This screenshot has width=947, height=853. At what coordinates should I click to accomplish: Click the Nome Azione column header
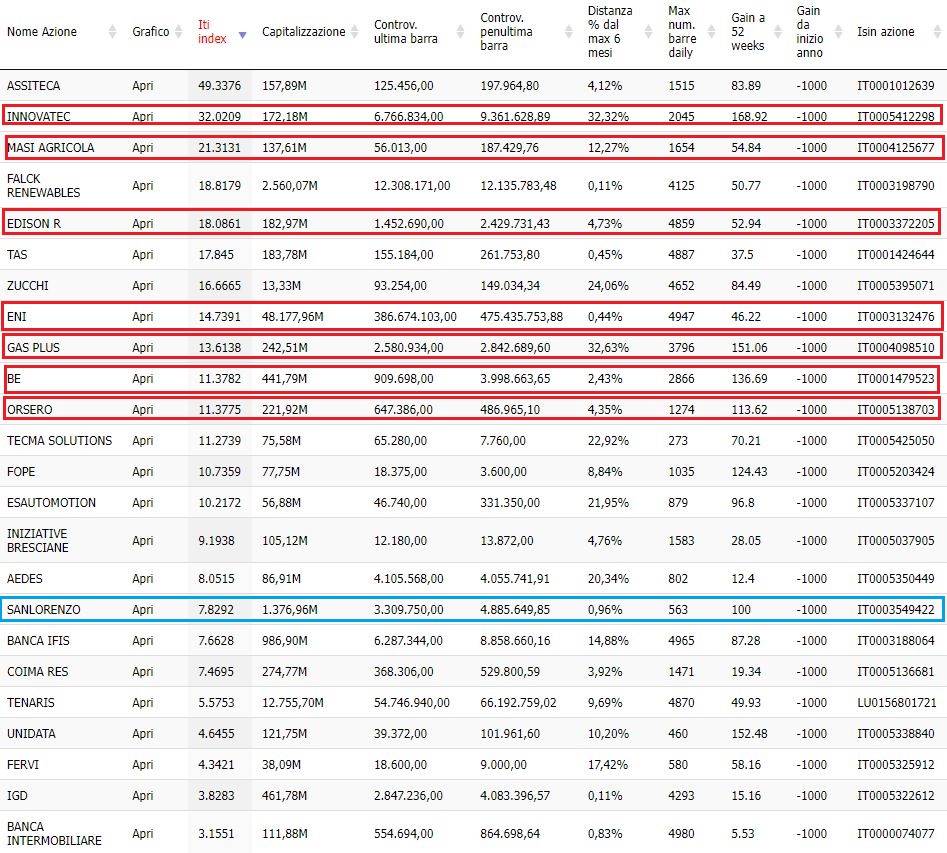[x=42, y=31]
